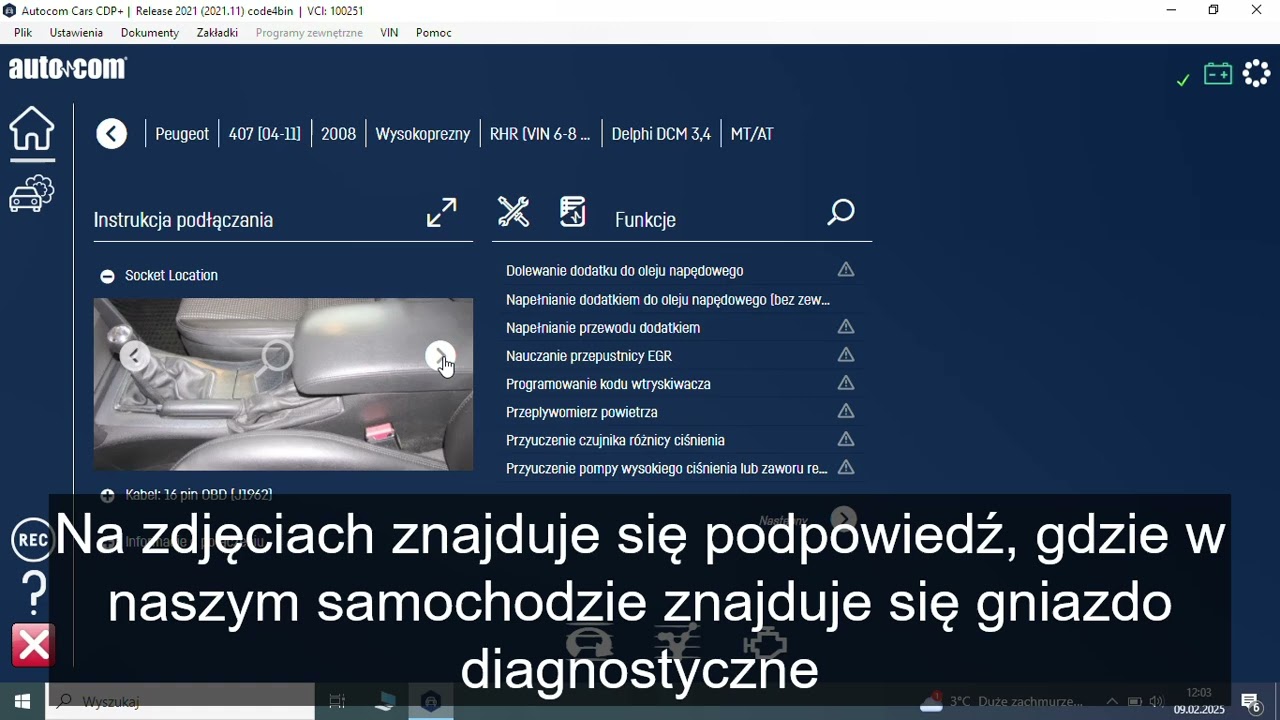Click the RHR (VIN 6-8 ... engine breadcrumb

tap(540, 134)
